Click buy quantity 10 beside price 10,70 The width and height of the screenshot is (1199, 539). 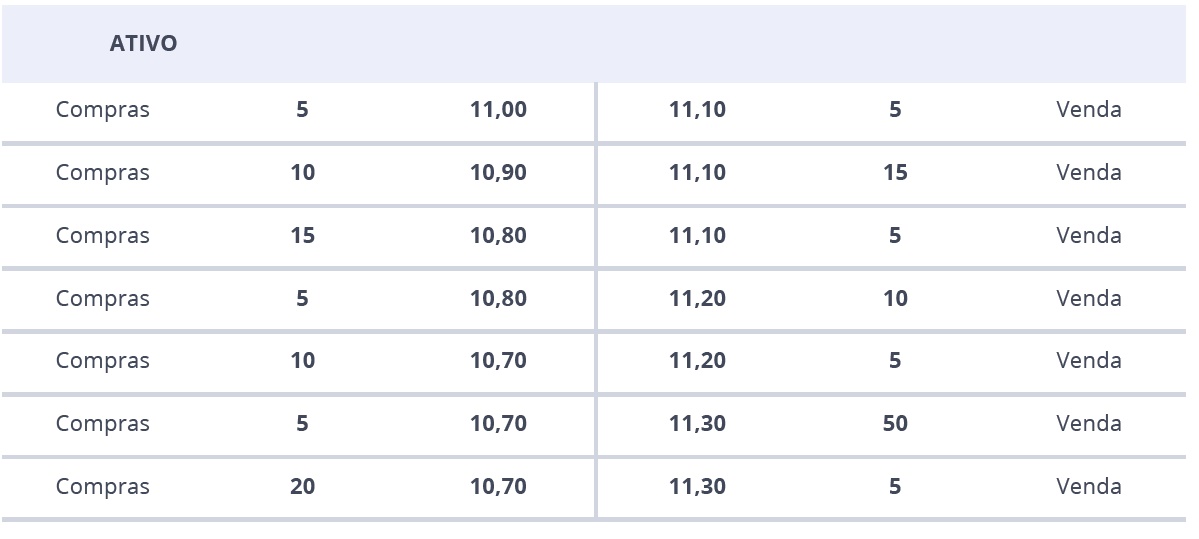tap(302, 360)
